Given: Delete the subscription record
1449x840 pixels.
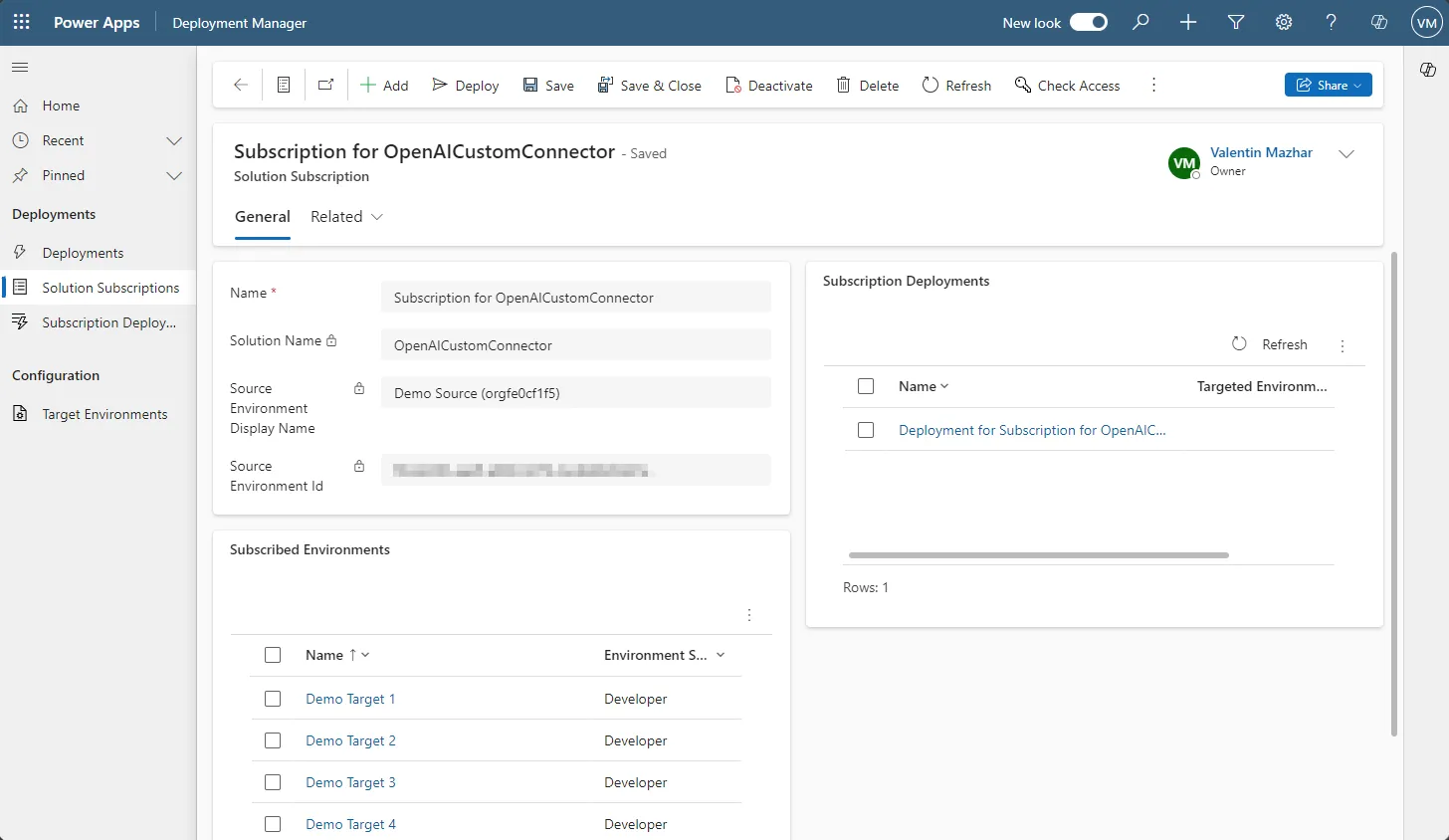Looking at the screenshot, I should pos(868,86).
